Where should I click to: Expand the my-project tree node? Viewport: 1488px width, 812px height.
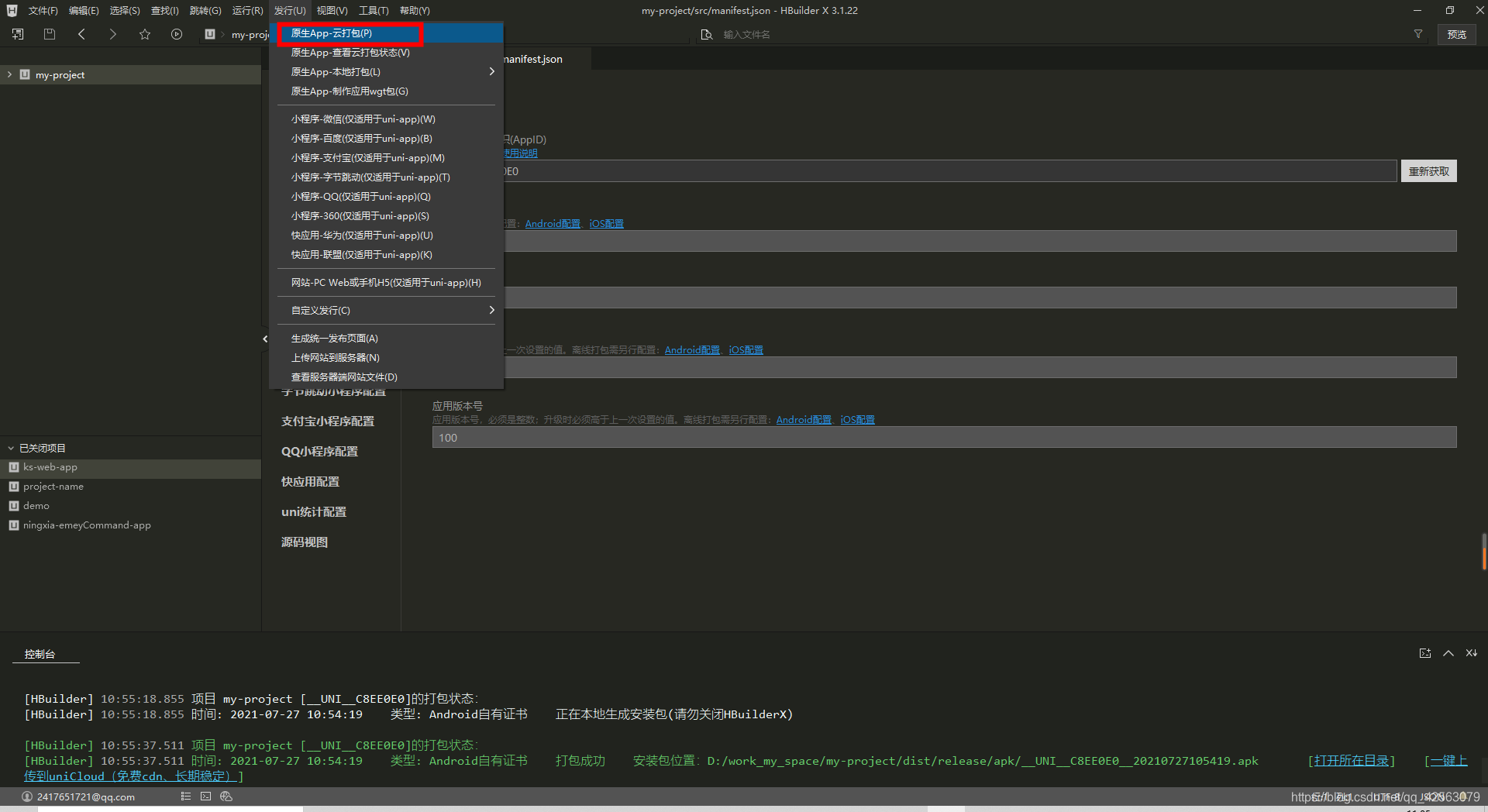(x=9, y=75)
